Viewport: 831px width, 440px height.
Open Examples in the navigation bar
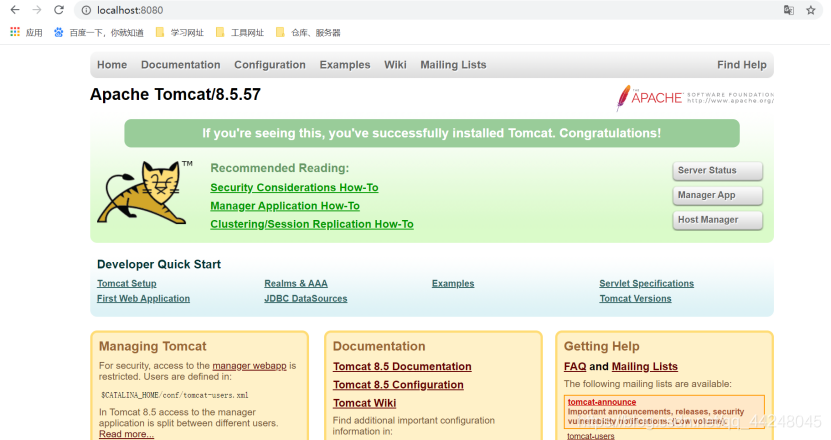345,65
